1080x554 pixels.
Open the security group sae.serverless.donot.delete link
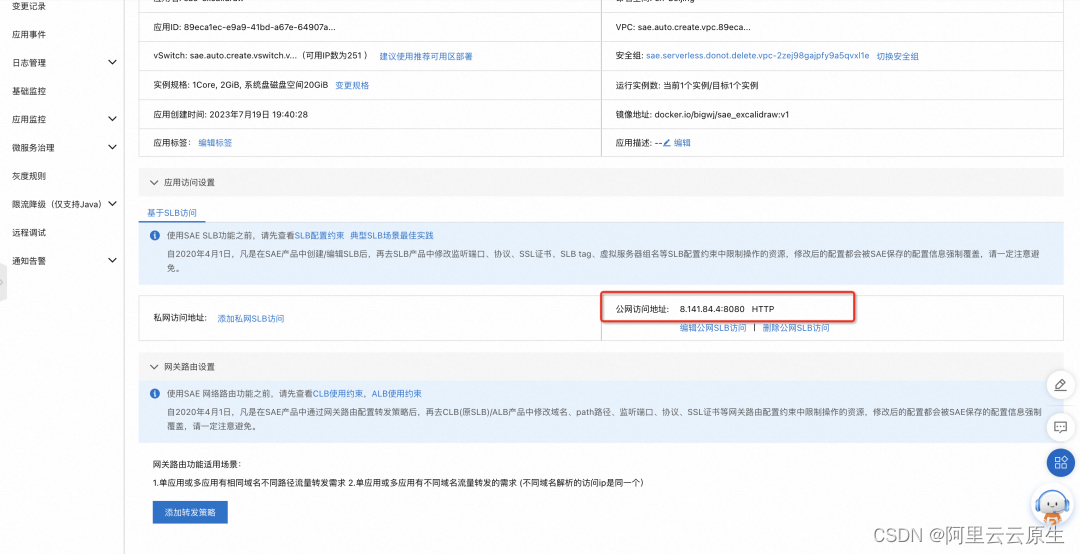point(758,56)
